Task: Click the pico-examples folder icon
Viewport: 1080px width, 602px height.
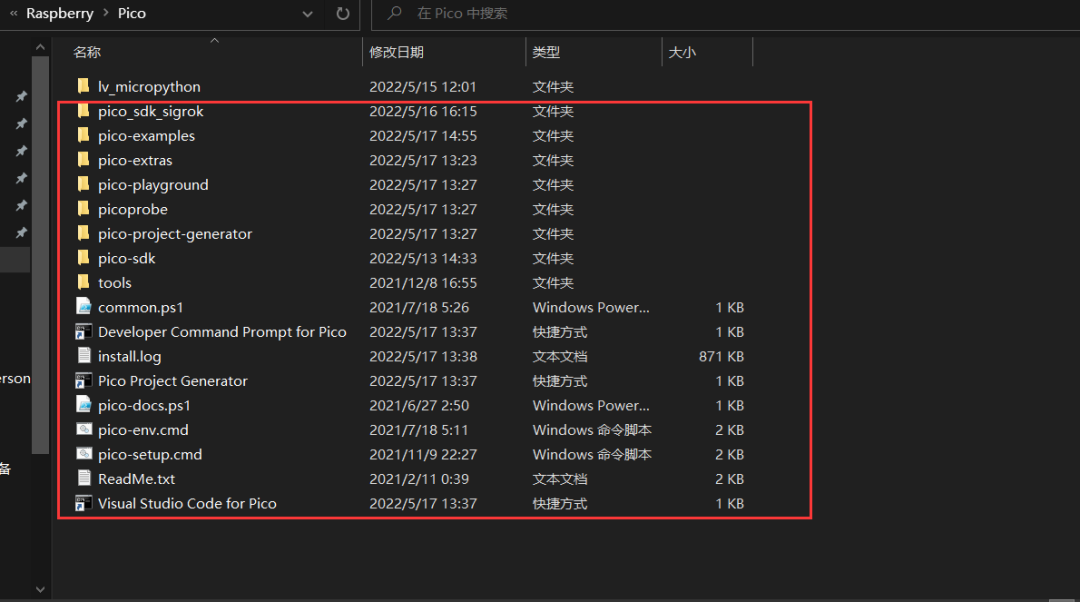Action: 83,135
